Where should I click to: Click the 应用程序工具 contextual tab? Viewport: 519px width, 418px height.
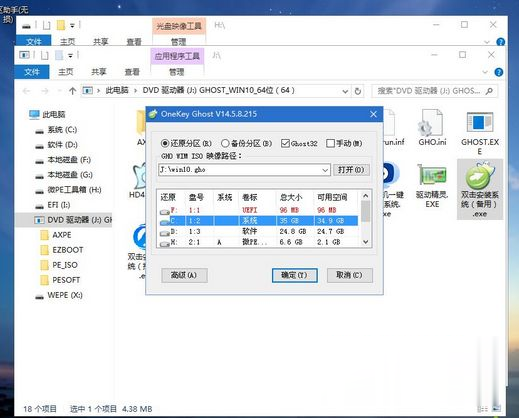point(177,56)
